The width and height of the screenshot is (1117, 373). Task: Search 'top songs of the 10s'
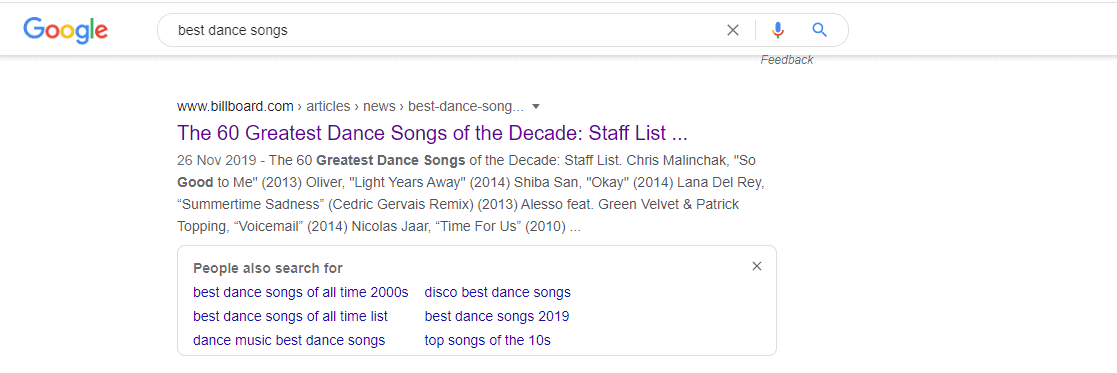tap(488, 340)
